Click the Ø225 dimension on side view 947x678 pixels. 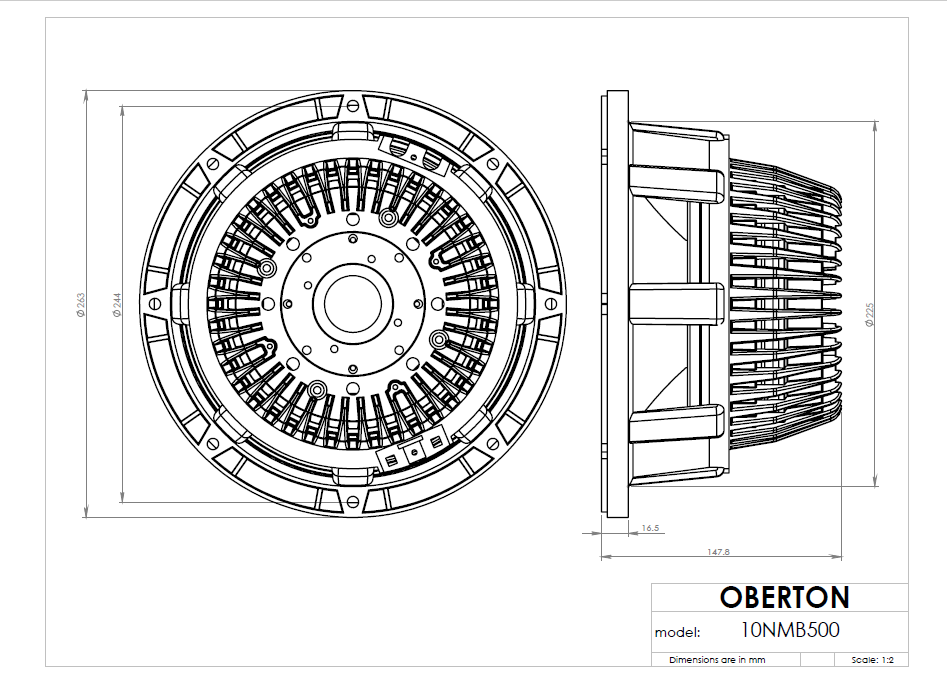pyautogui.click(x=869, y=316)
